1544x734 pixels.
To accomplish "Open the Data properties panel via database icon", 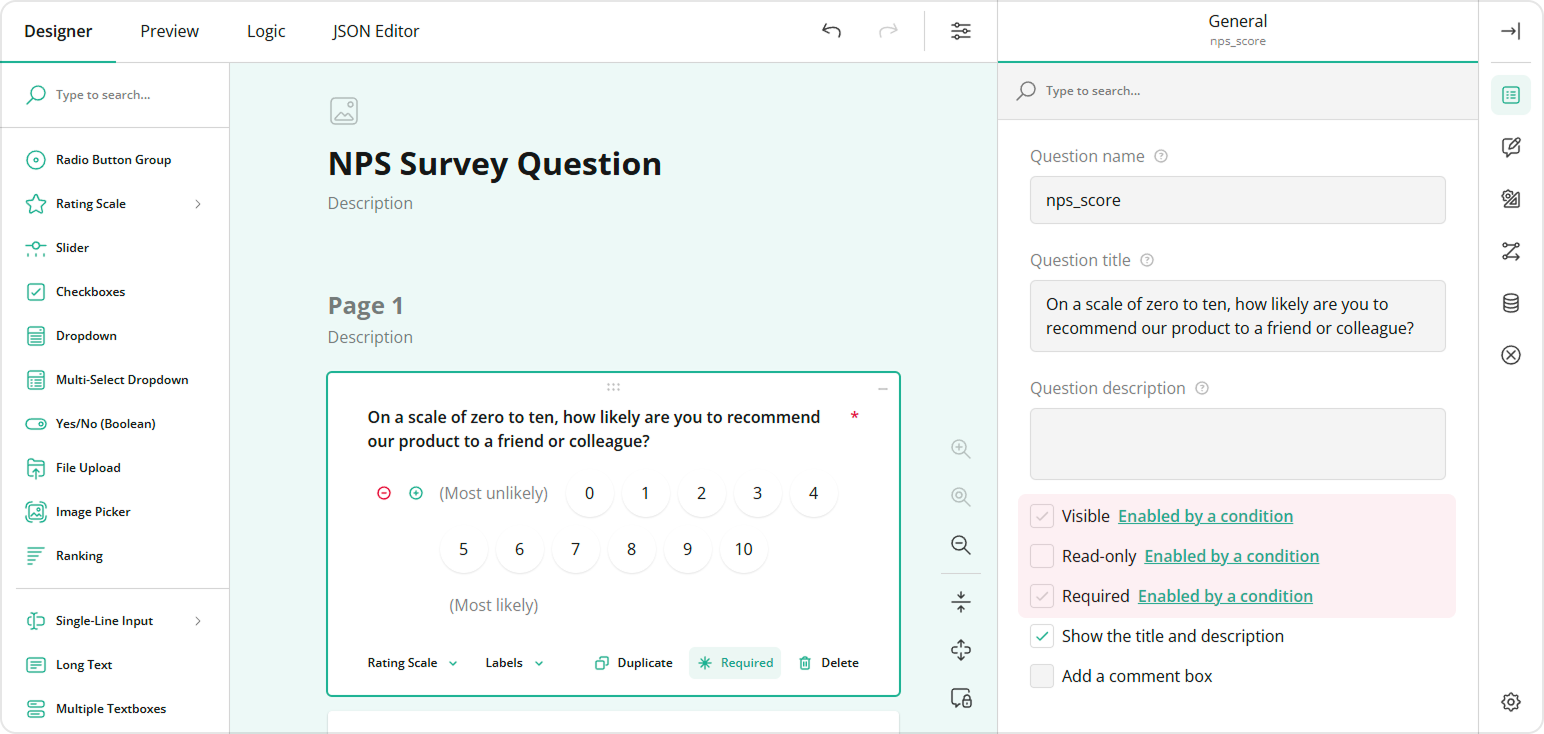I will (1511, 303).
